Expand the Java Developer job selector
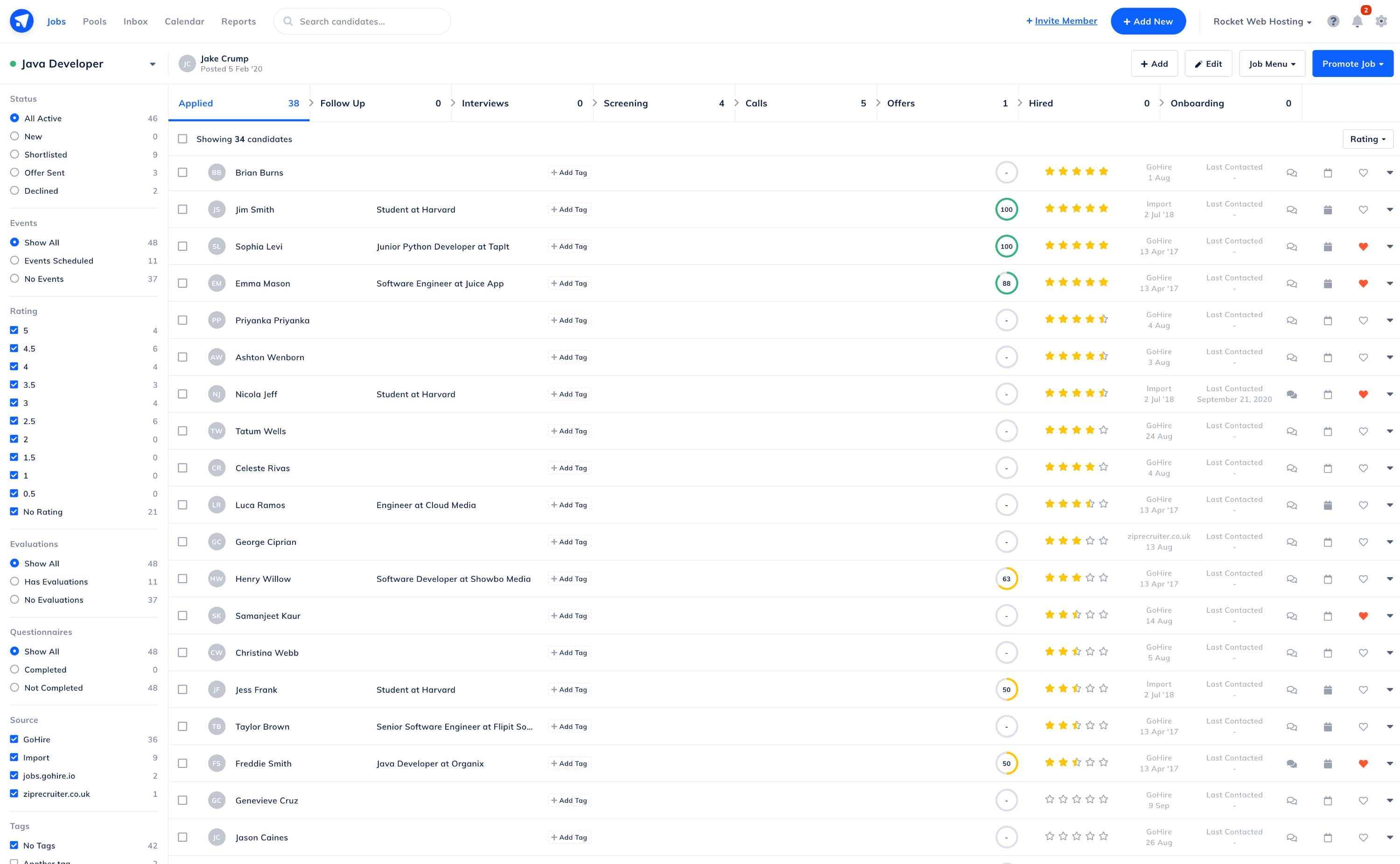 coord(152,64)
